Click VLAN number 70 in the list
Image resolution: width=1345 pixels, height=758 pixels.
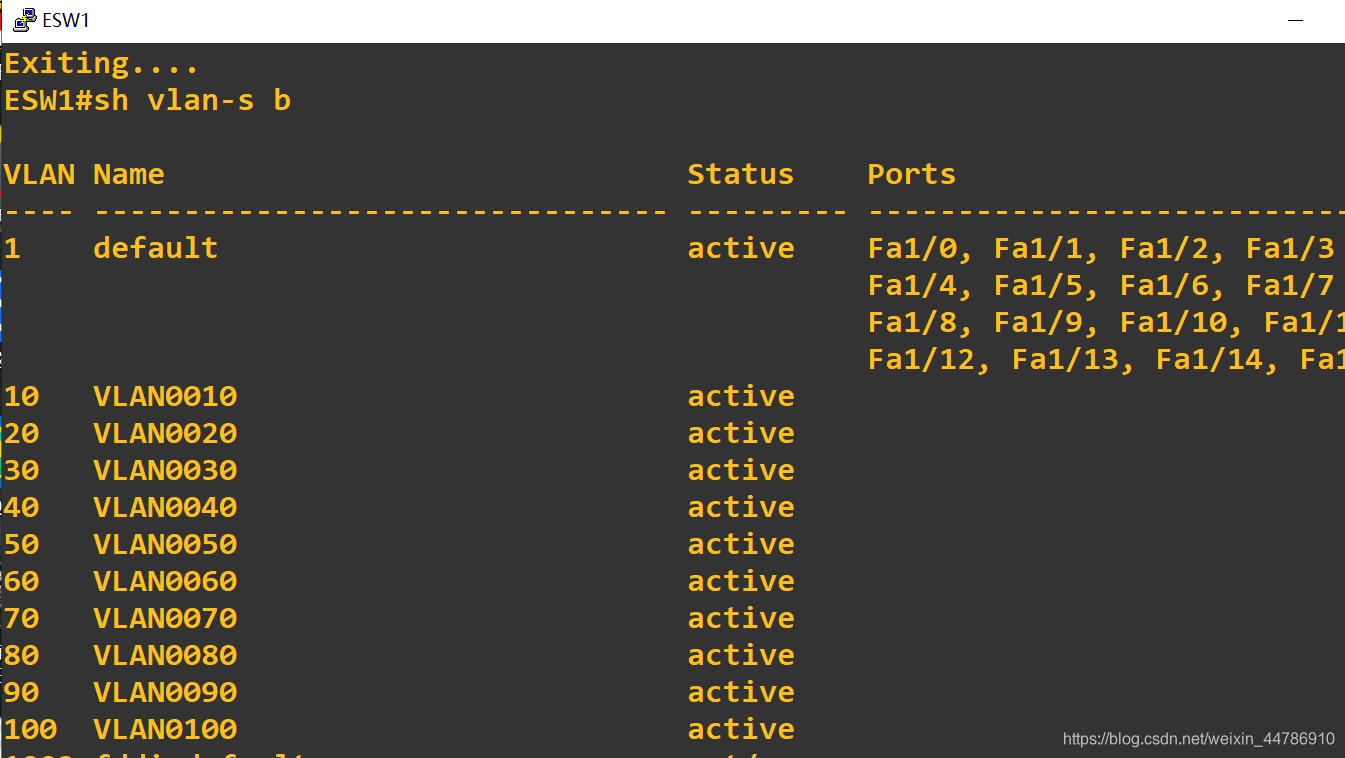tap(22, 618)
